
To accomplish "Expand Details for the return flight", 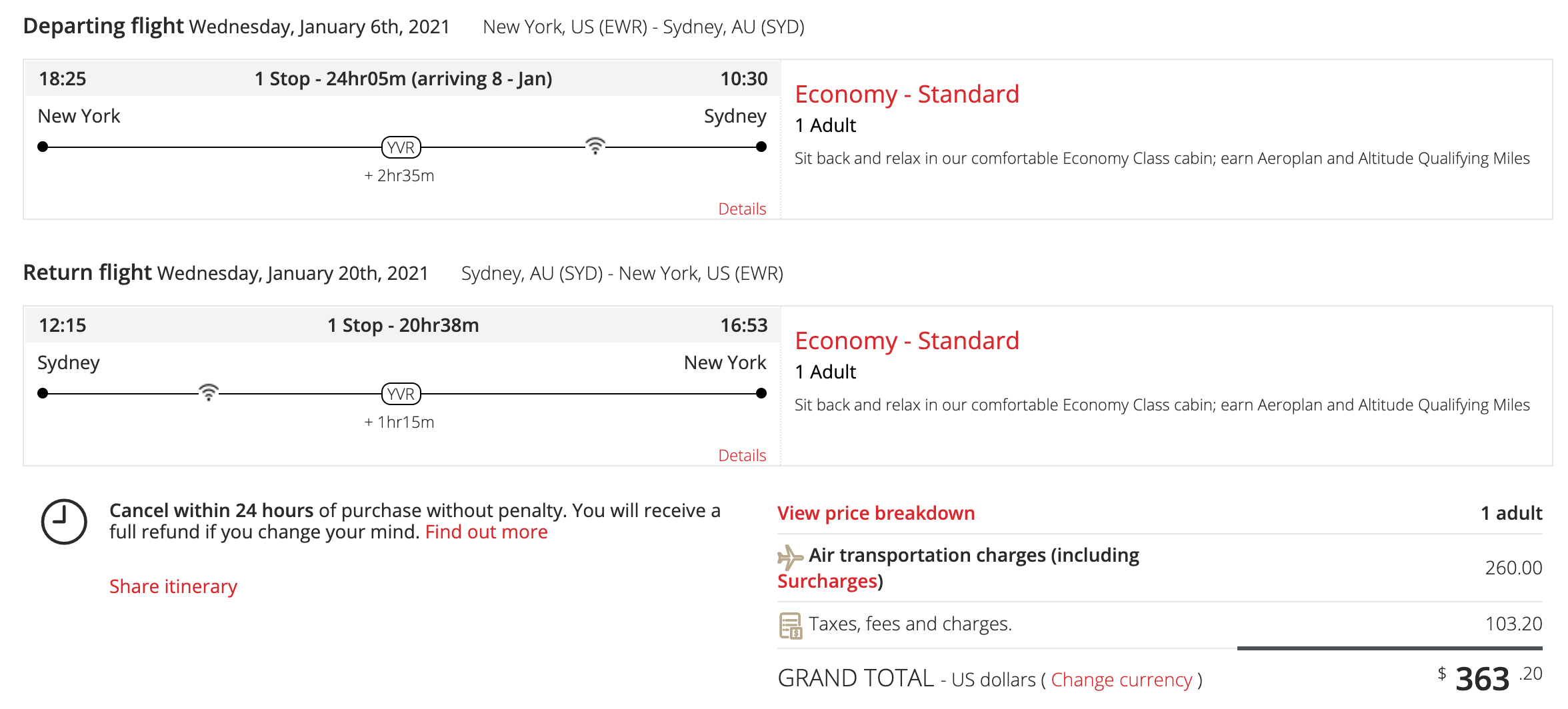I will (741, 455).
